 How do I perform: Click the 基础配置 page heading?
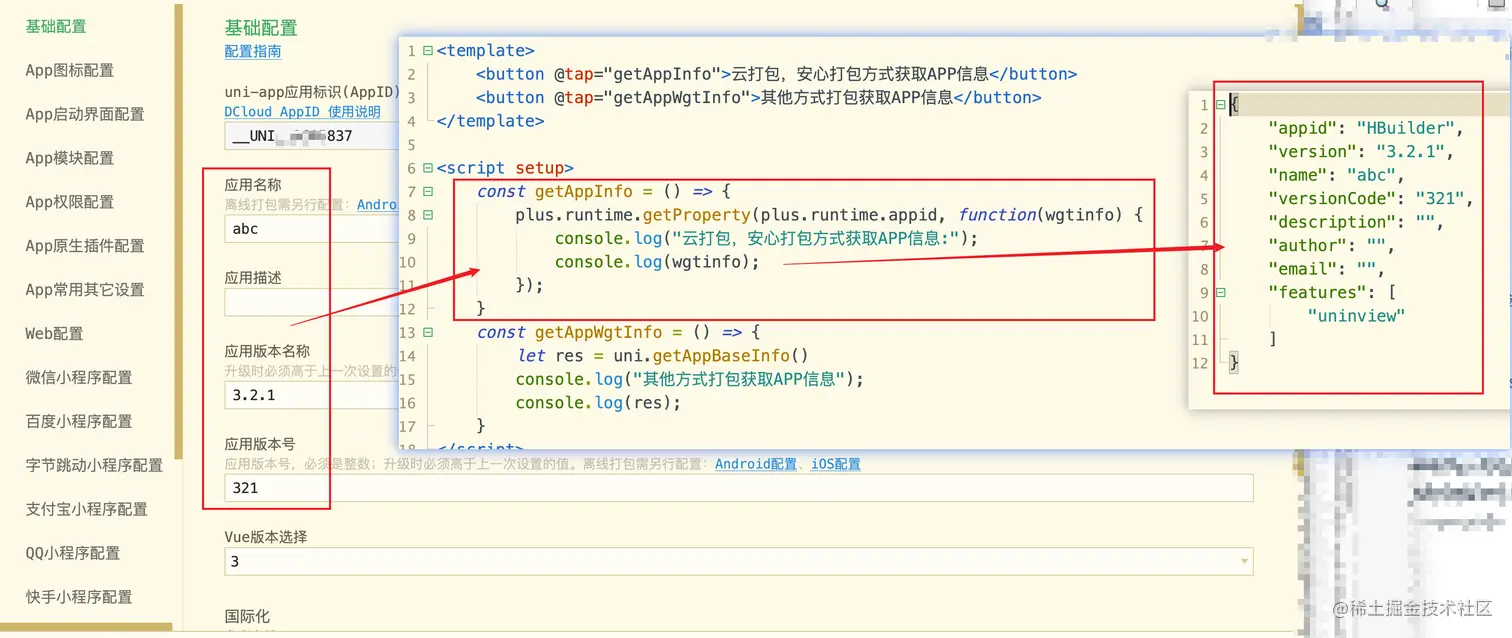click(x=261, y=28)
